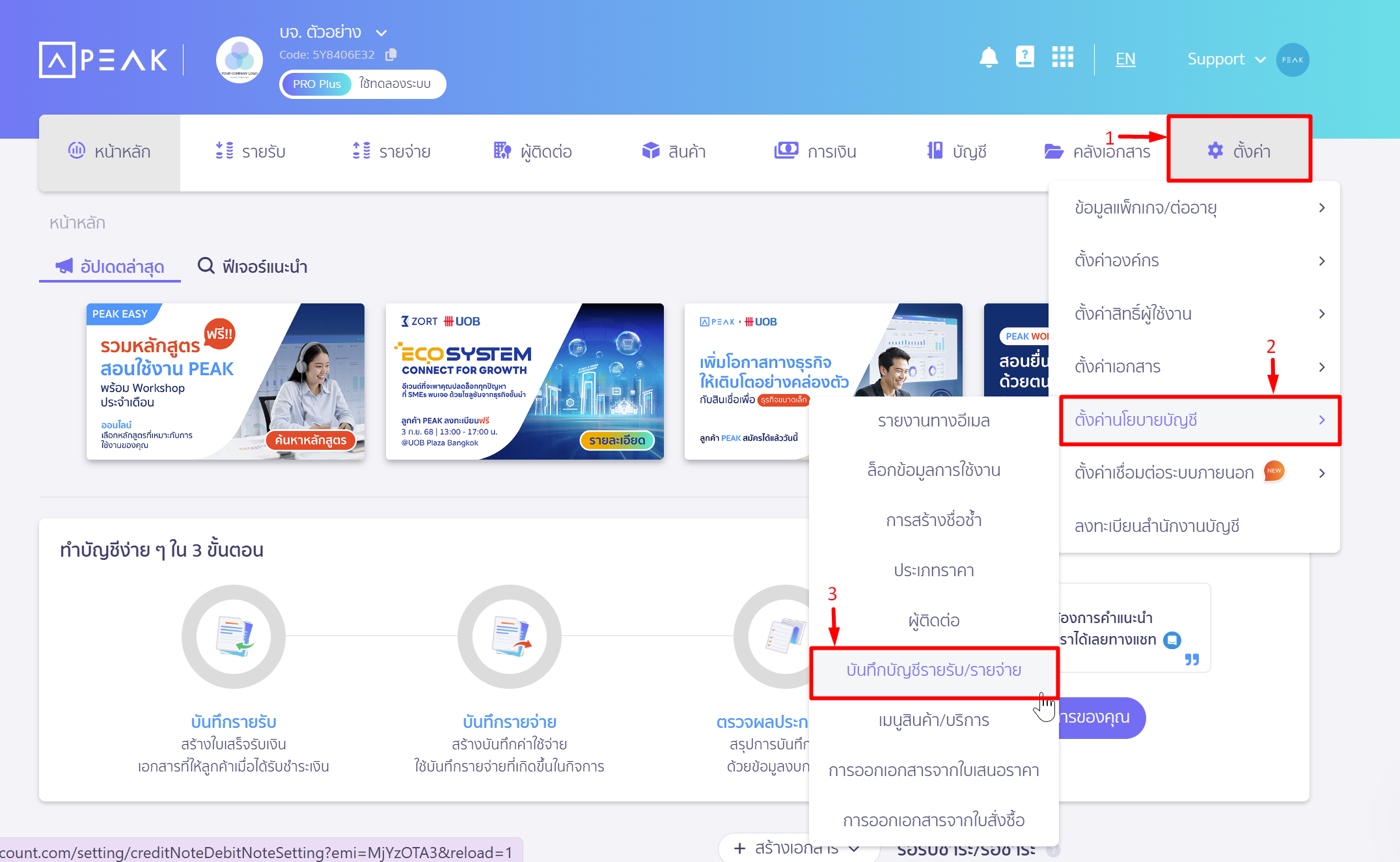Click the search icon beside ฟีเจอร์แนะนำ
The width and height of the screenshot is (1400, 862).
tap(206, 266)
